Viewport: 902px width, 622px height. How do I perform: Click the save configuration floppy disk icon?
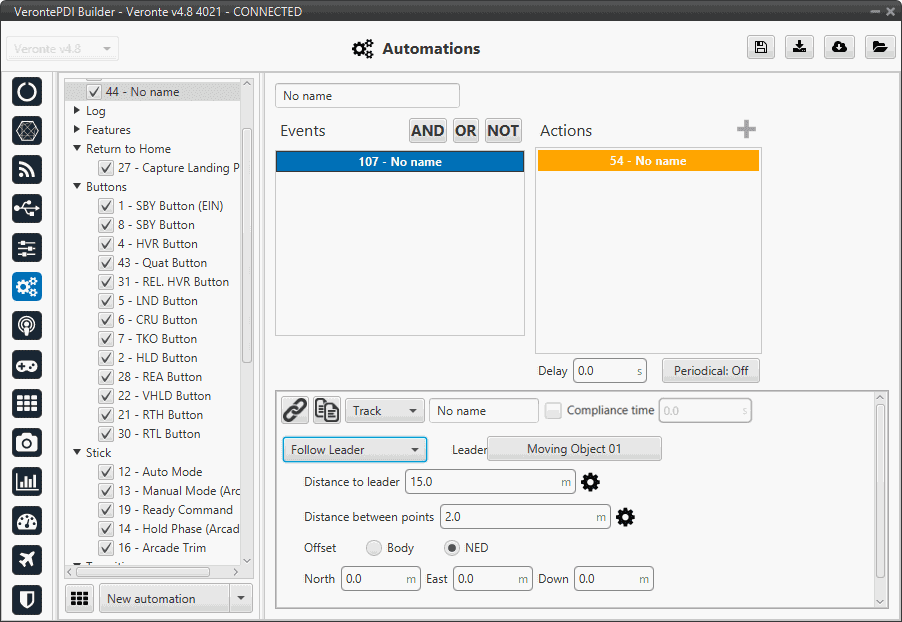click(761, 48)
